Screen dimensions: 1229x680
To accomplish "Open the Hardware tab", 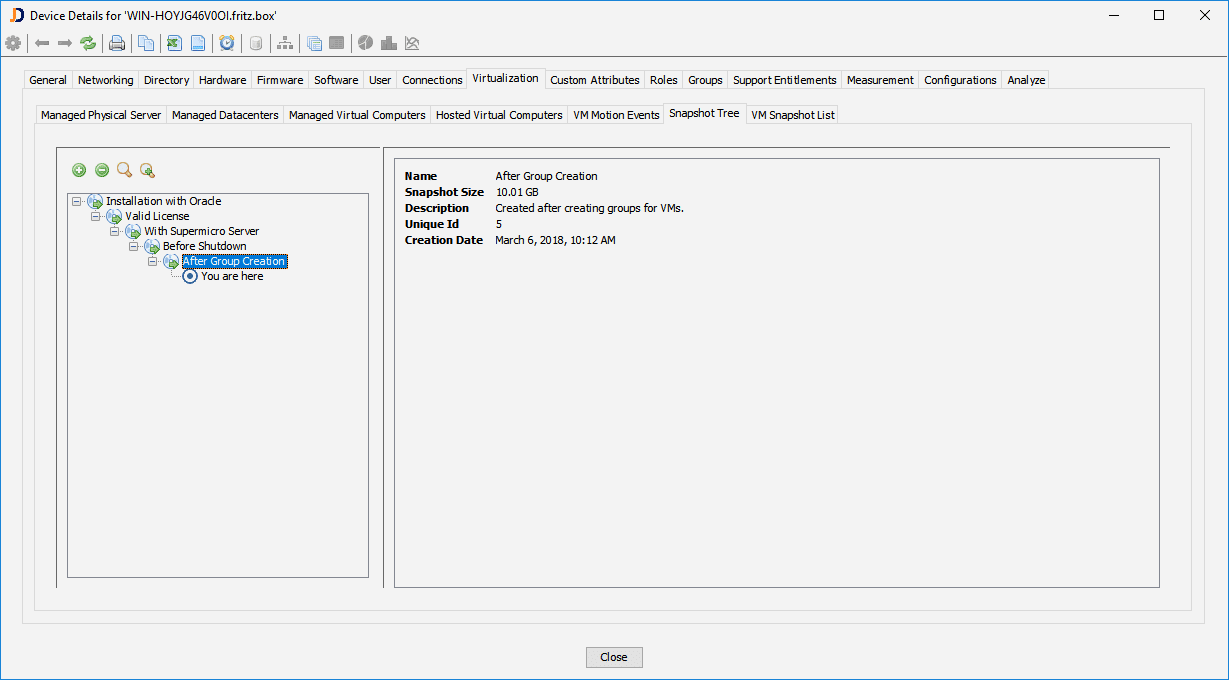I will [222, 79].
